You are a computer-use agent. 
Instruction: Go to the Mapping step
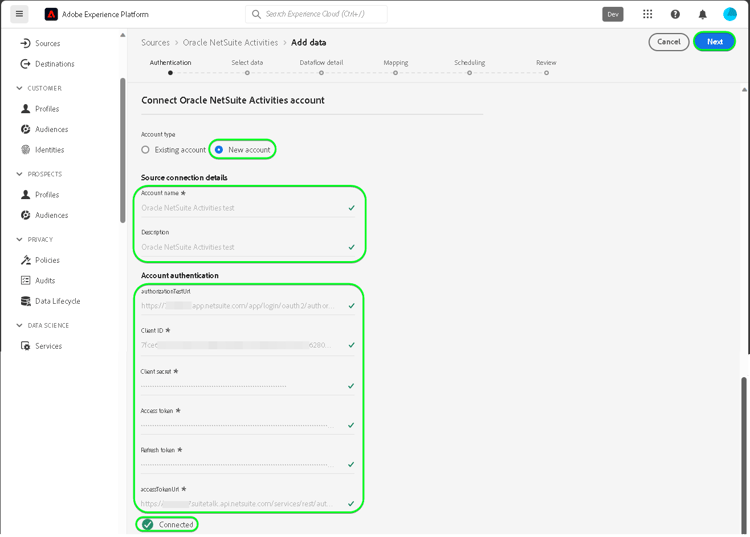click(396, 67)
